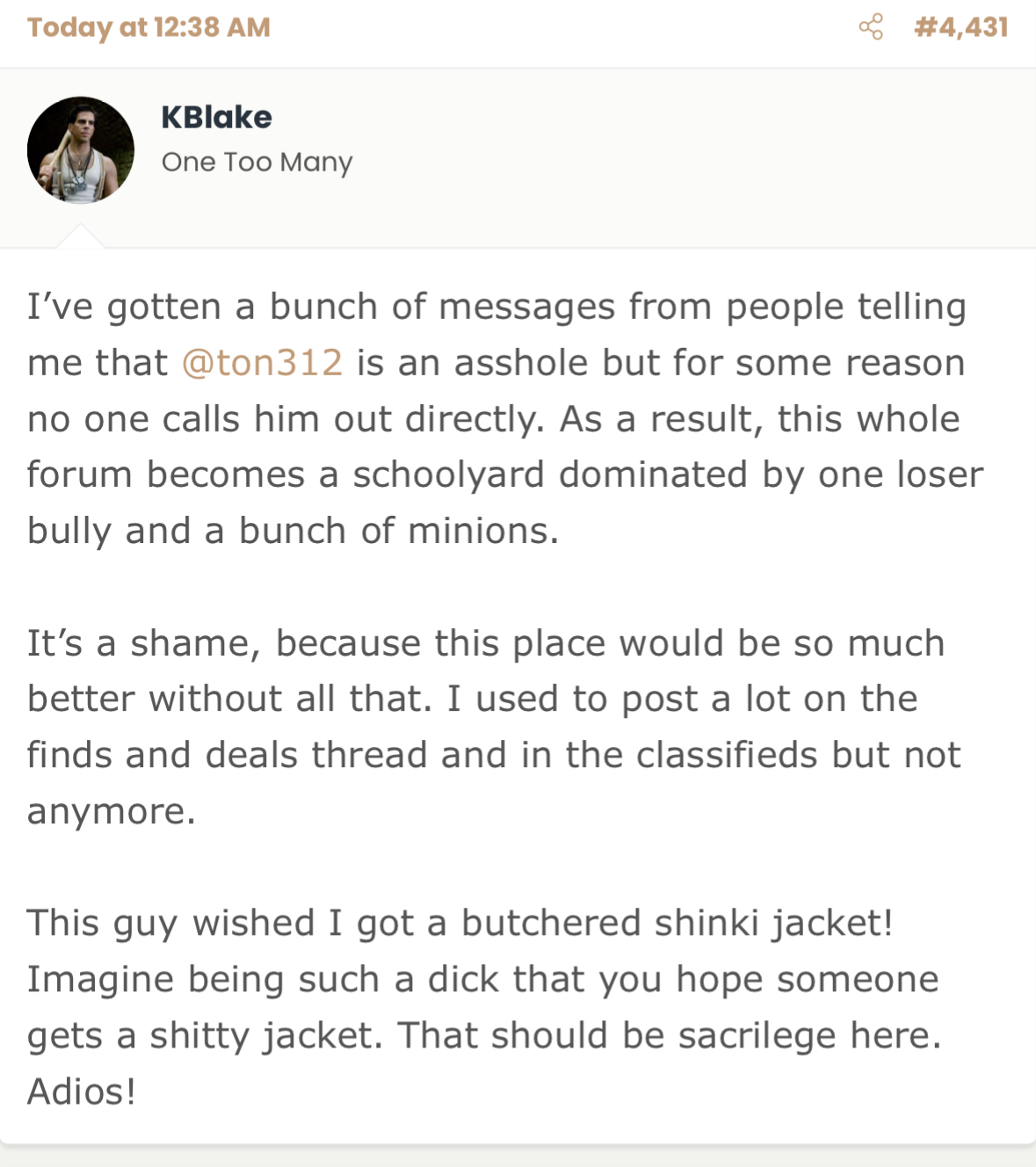
Task: Click the 'One Too Many' user title
Action: pos(257,163)
